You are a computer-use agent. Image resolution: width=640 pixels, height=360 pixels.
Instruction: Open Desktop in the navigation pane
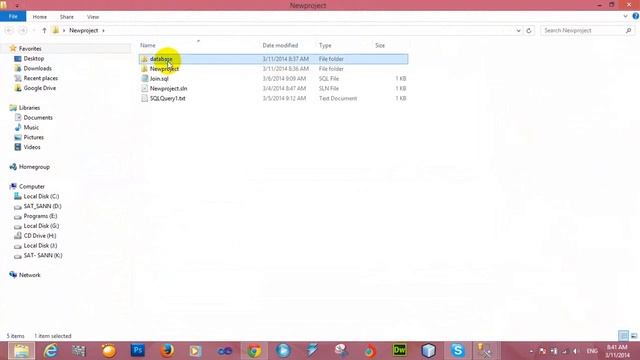pyautogui.click(x=33, y=58)
